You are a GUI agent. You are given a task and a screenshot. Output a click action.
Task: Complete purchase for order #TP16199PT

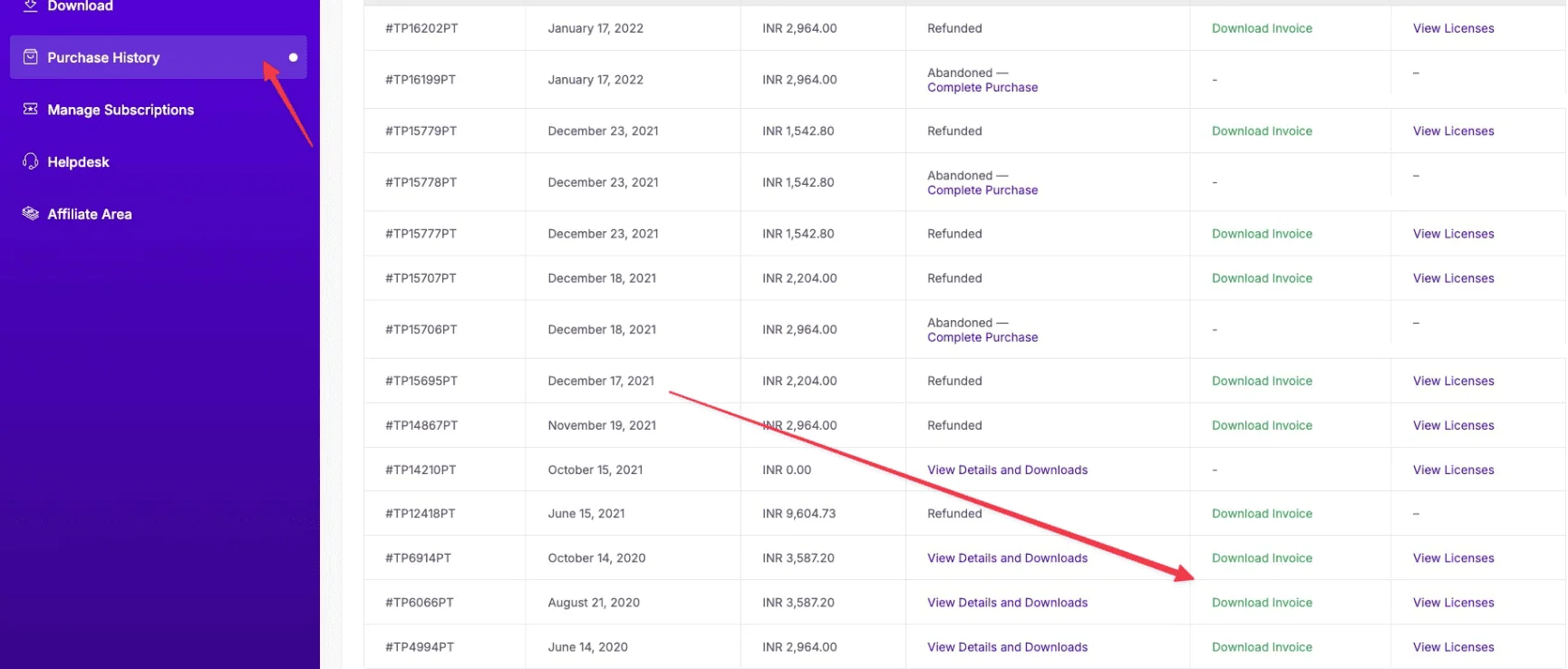point(982,88)
